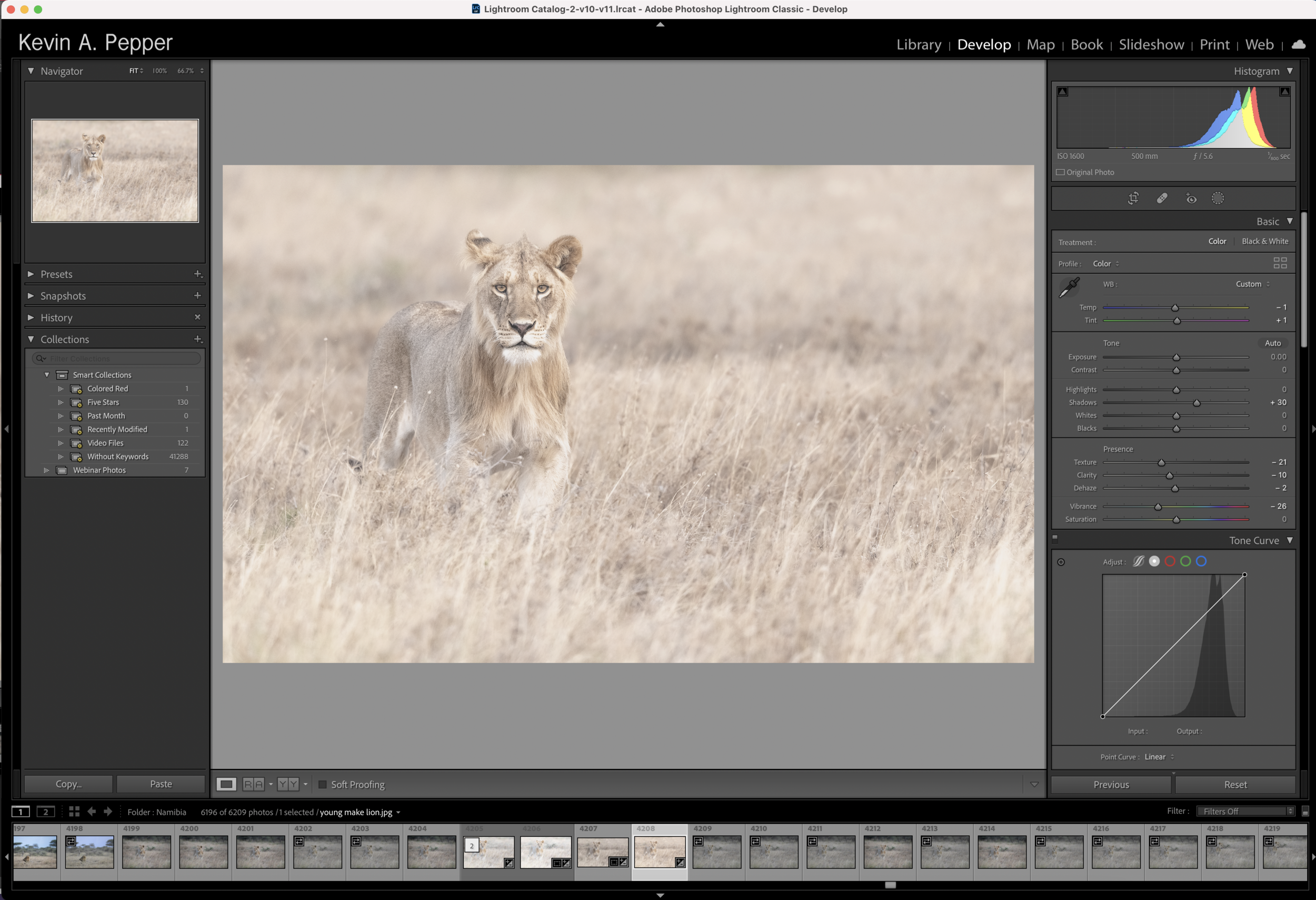Select the Red Eye Correction tool
The height and width of the screenshot is (900, 1316).
coord(1191,198)
